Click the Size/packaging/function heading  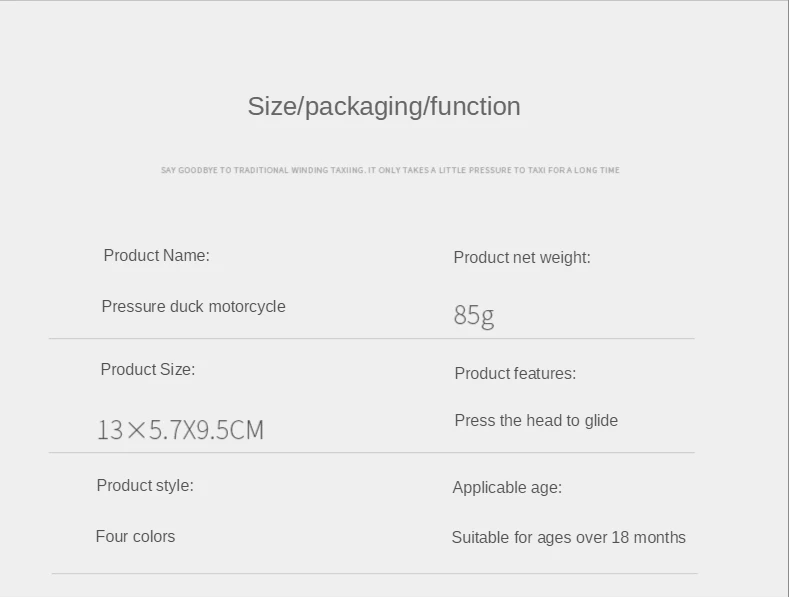(384, 107)
